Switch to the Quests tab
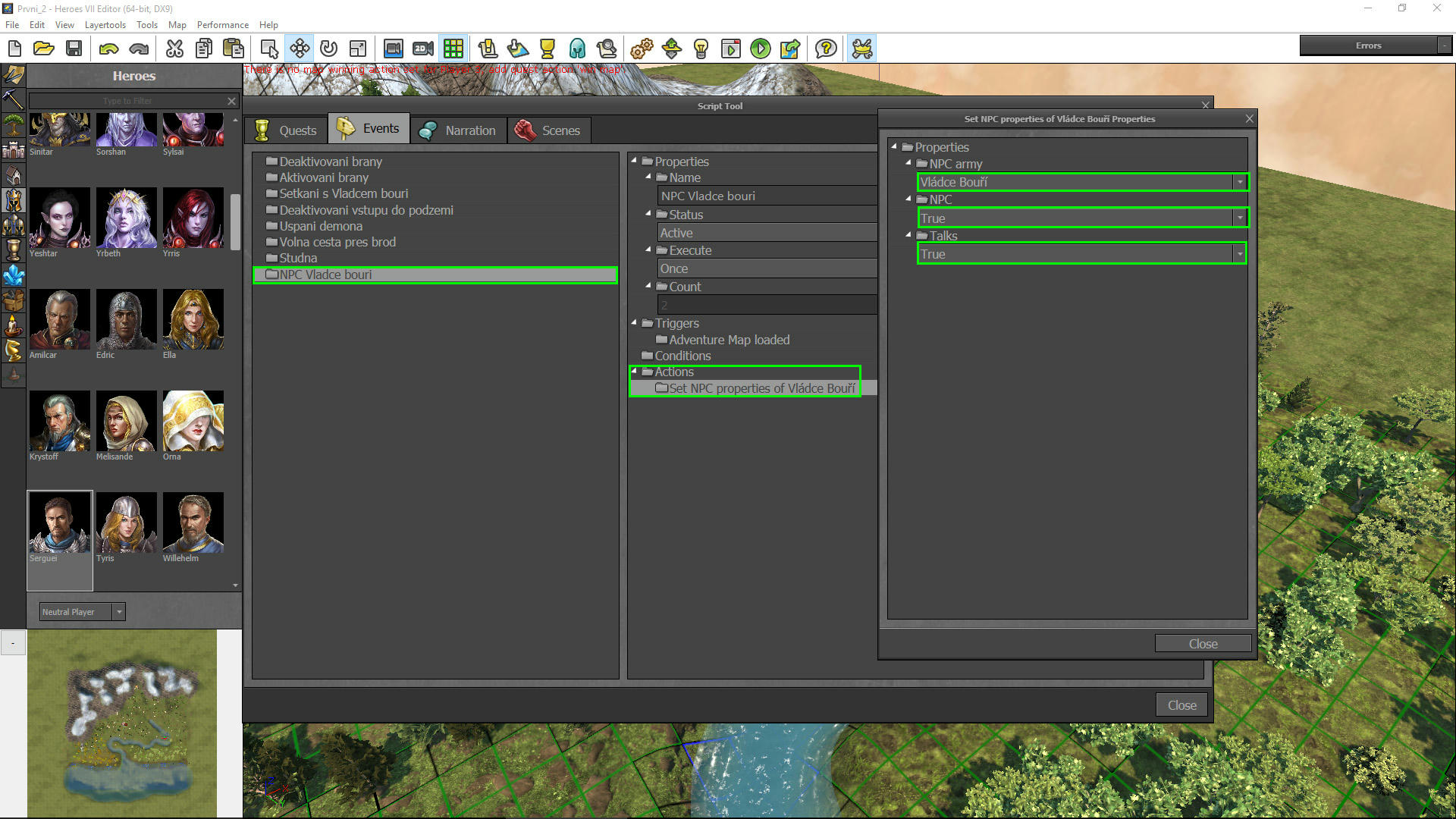 (286, 130)
